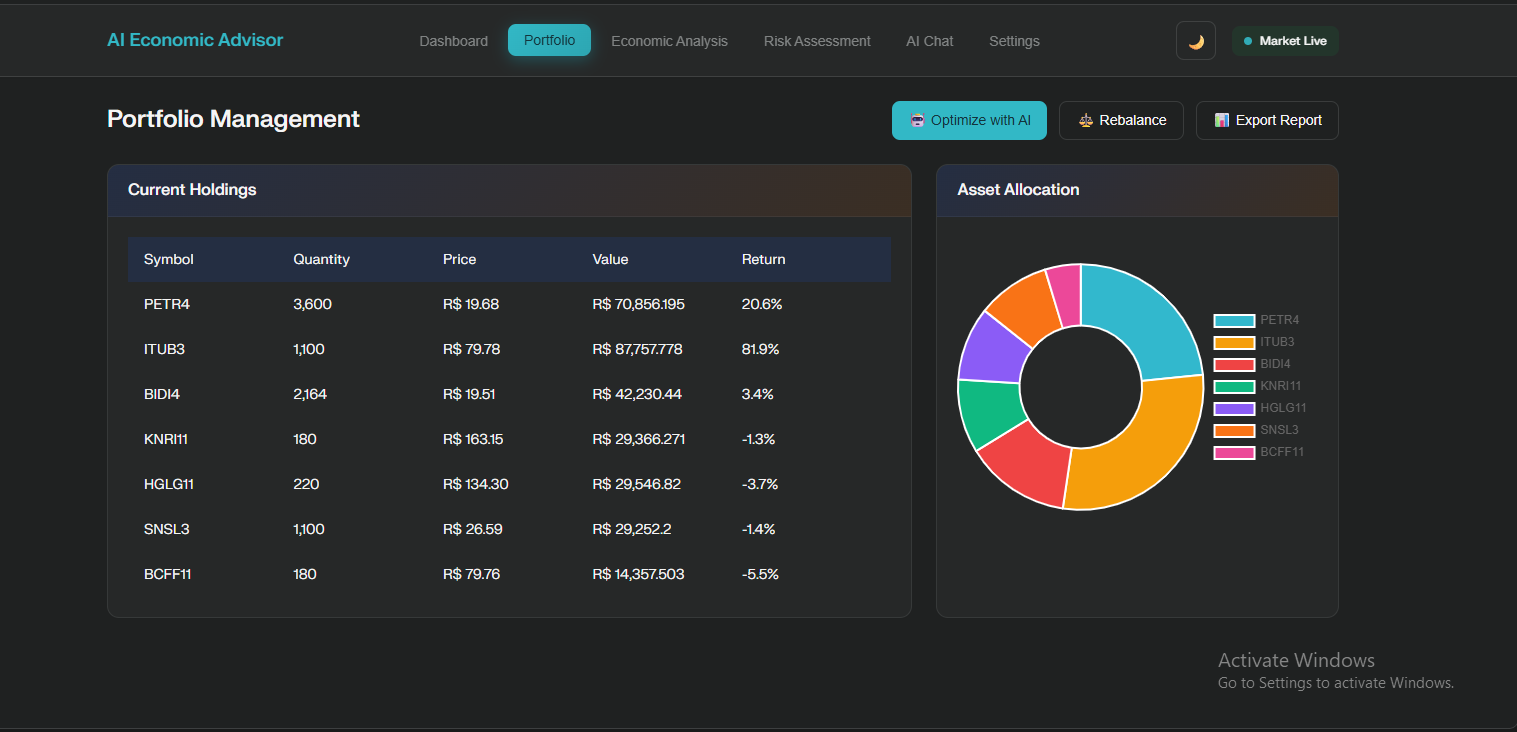This screenshot has width=1517, height=732.
Task: Click the PETR4 teal legend swatch
Action: pos(1234,321)
